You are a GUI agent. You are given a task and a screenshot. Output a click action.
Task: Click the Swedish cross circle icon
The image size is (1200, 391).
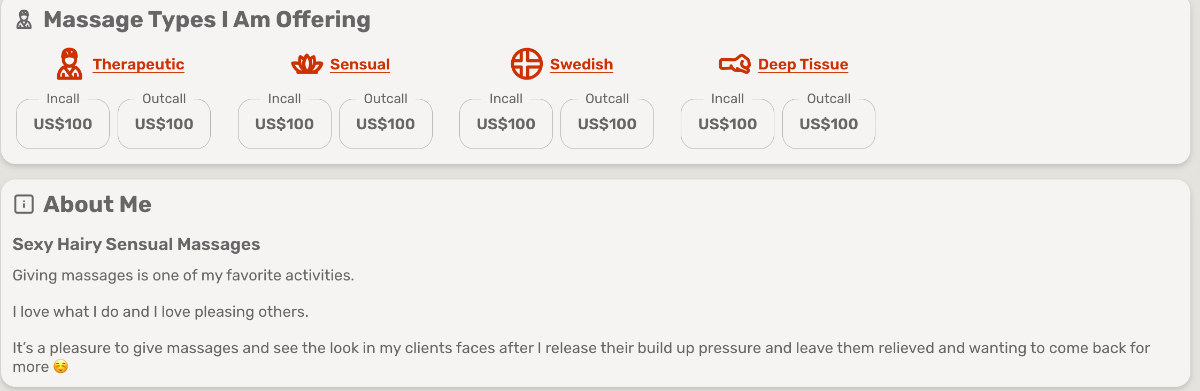(526, 64)
